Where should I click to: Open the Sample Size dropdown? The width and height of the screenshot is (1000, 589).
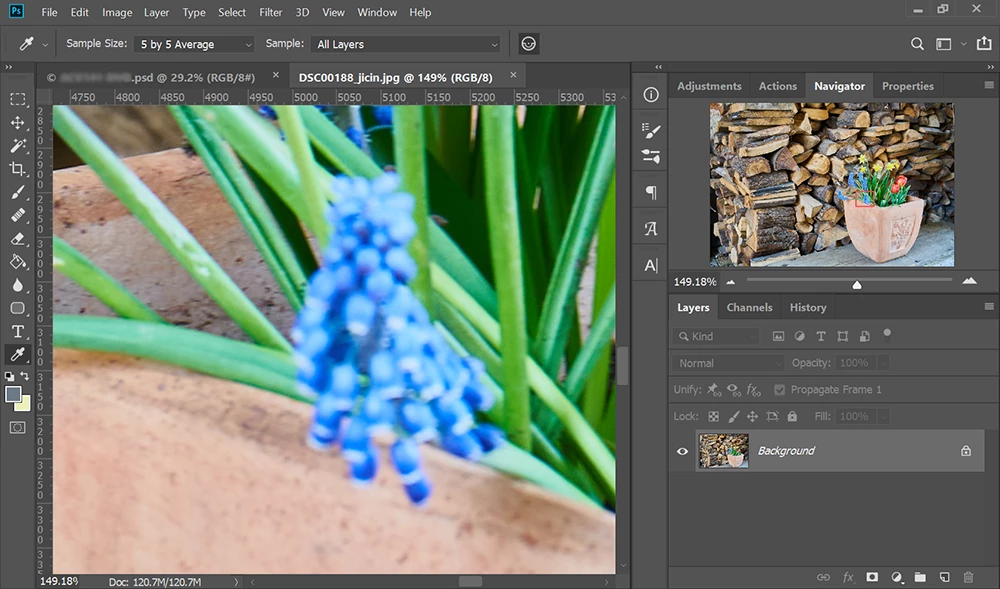pos(195,44)
